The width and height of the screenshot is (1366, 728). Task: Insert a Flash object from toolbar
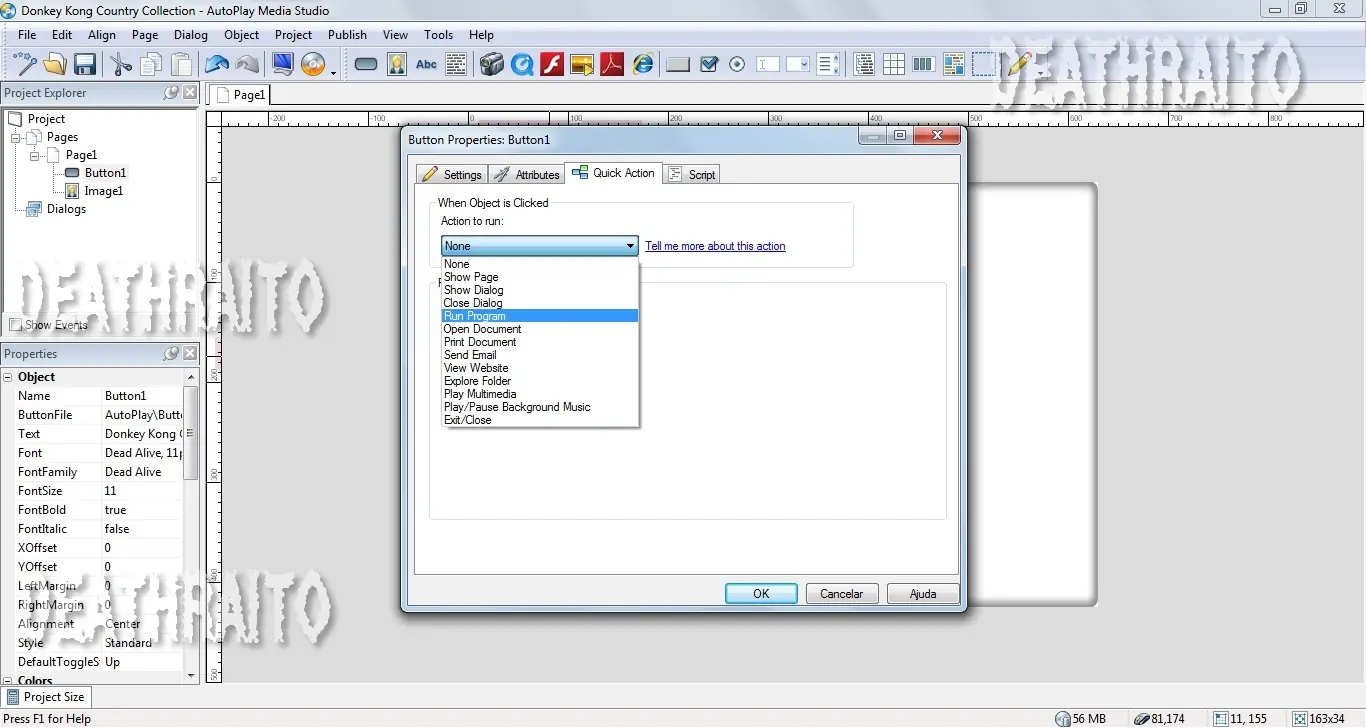tap(552, 65)
